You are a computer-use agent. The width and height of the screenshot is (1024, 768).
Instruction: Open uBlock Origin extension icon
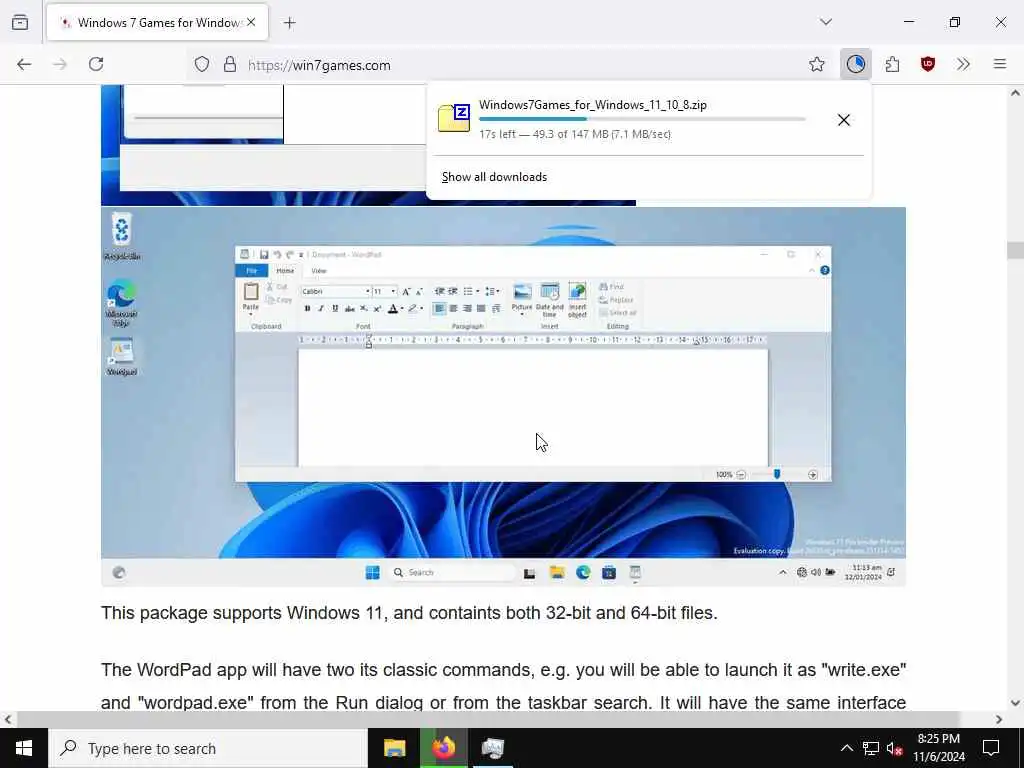[x=928, y=64]
